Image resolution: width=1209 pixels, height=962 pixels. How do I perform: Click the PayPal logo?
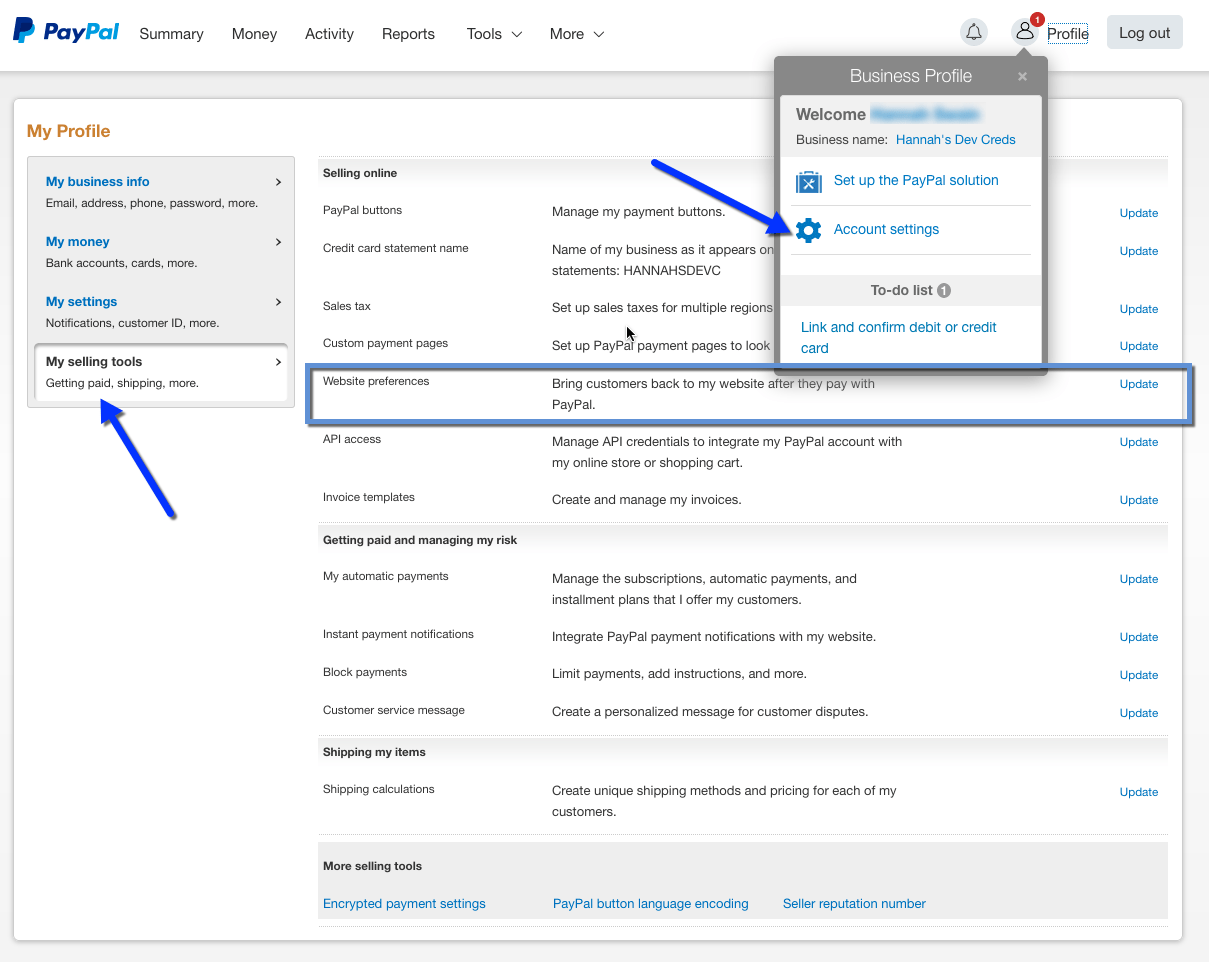[x=66, y=32]
